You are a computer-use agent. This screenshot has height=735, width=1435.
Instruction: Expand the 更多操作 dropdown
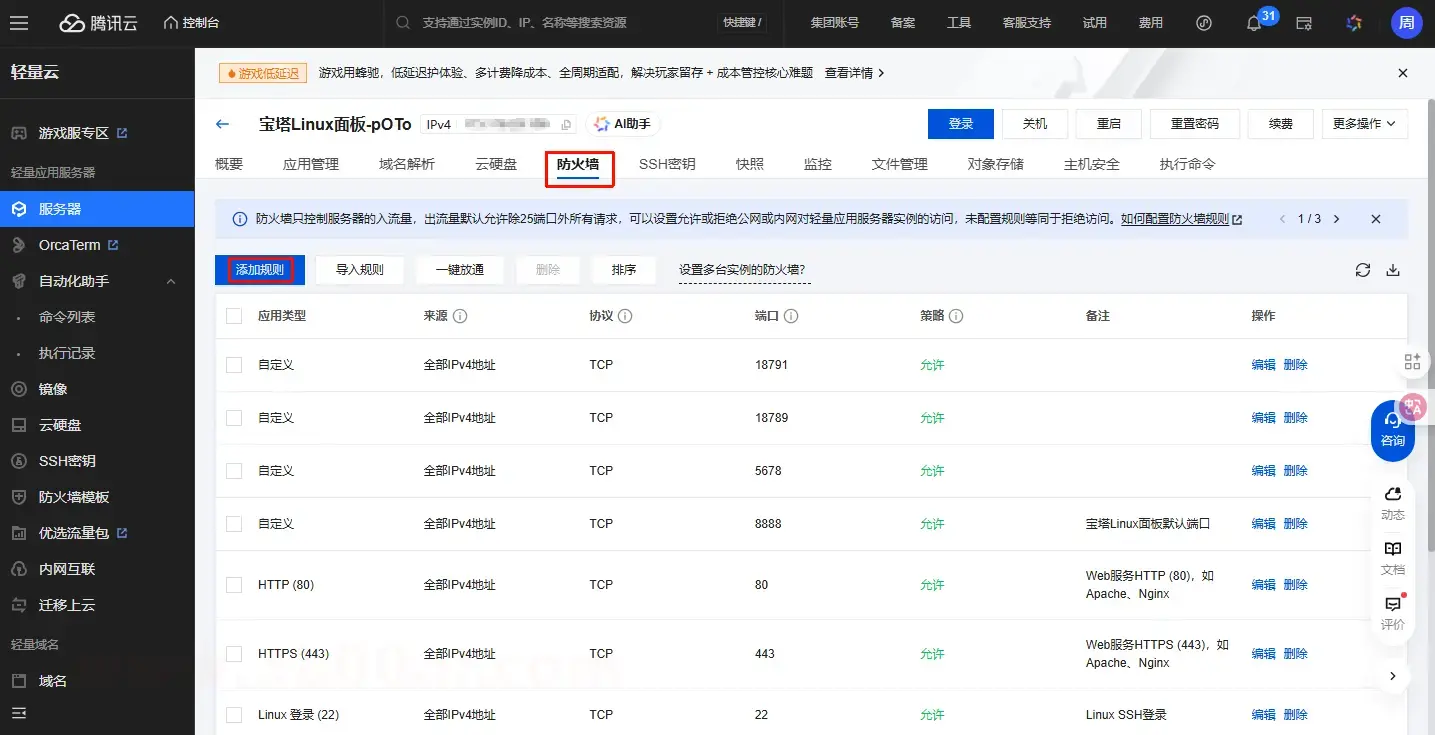tap(1364, 124)
